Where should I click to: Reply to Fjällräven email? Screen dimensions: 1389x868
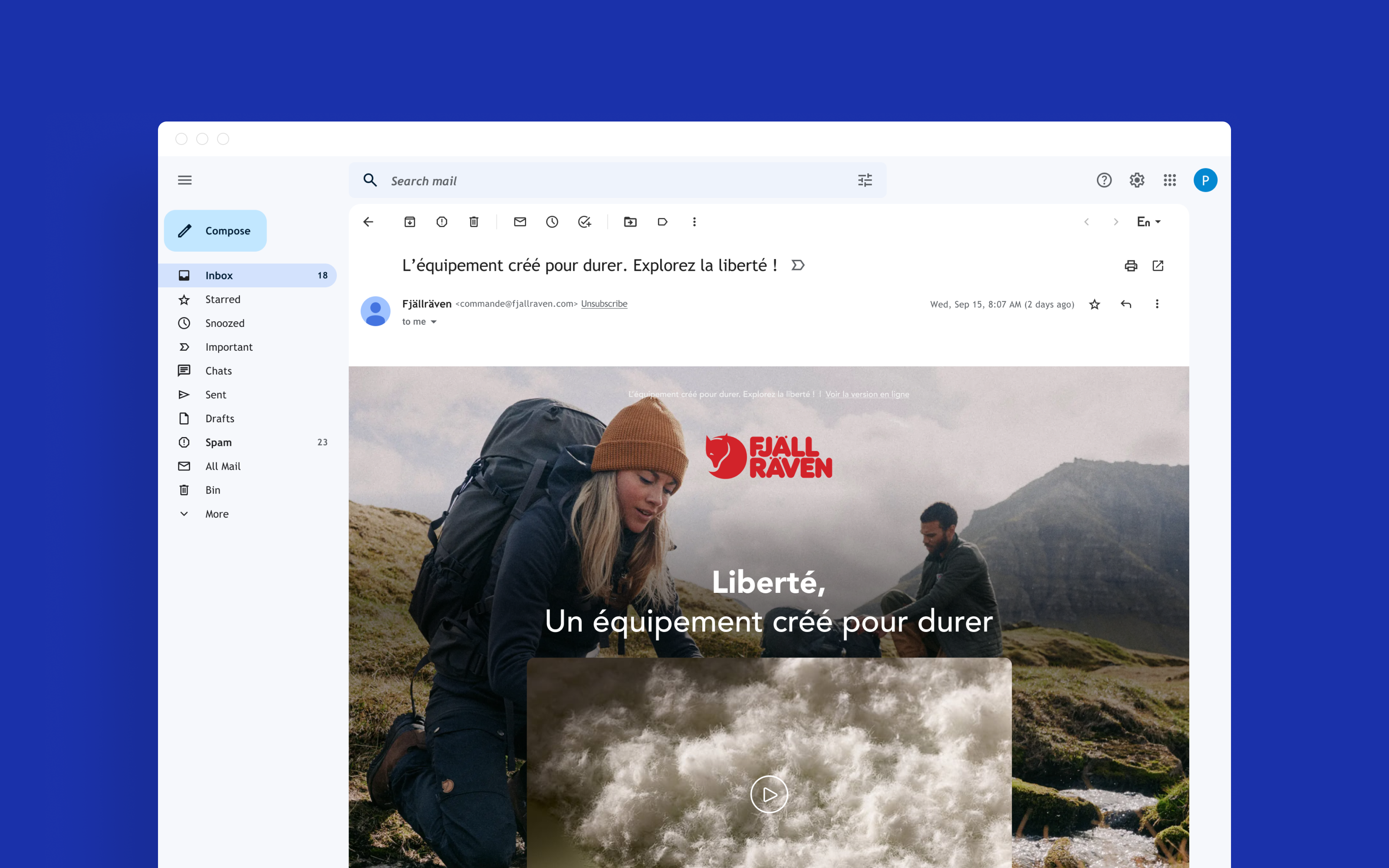[1126, 304]
